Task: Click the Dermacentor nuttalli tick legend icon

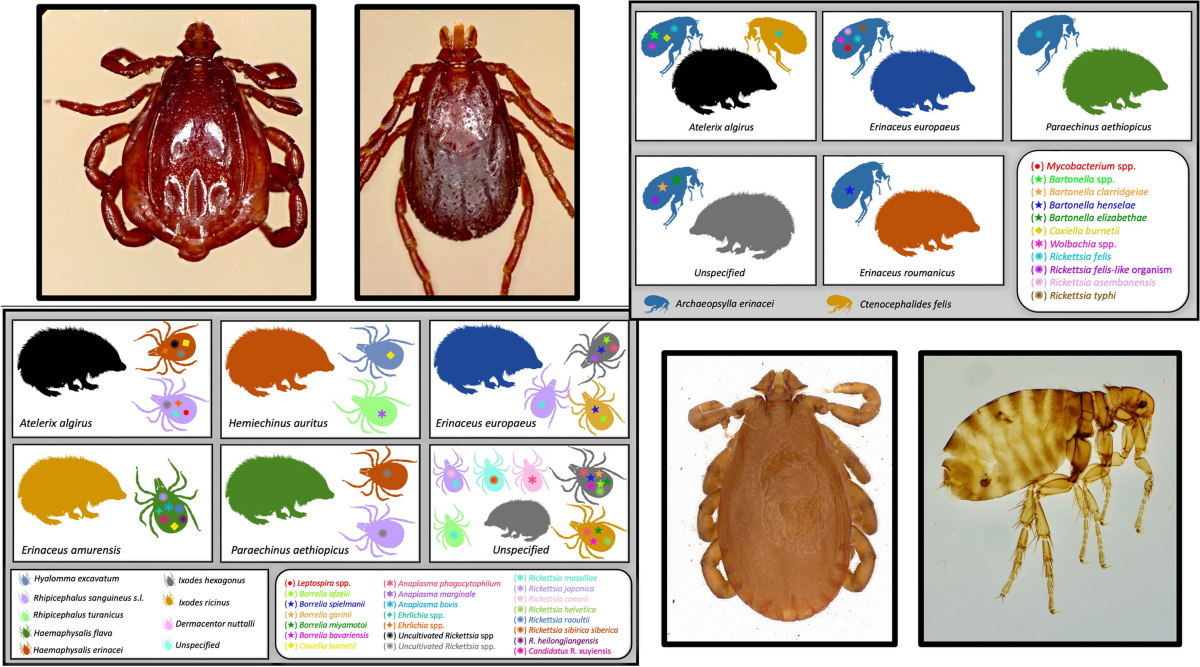Action: click(x=167, y=624)
